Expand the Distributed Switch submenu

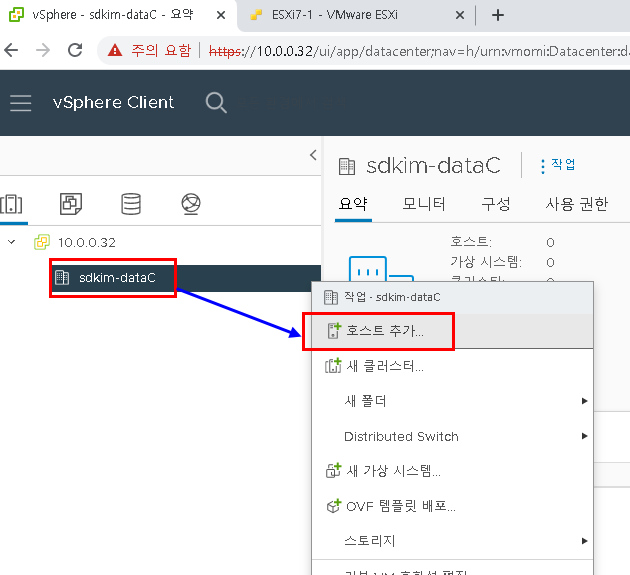point(452,436)
